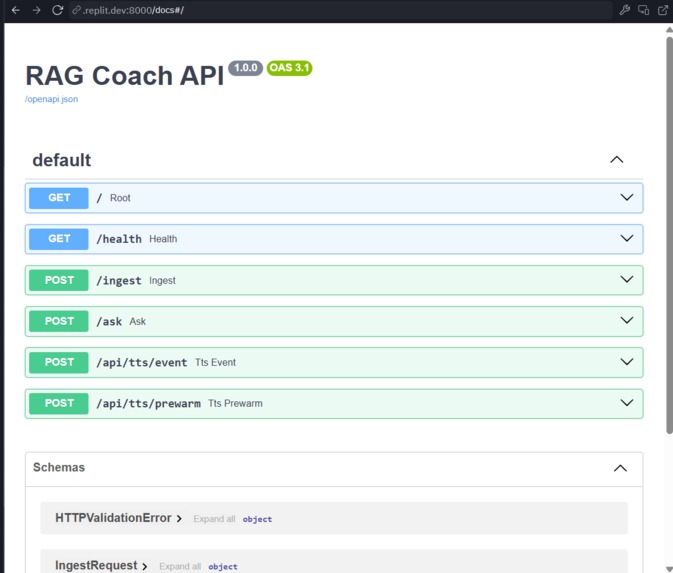Viewport: 673px width, 573px height.
Task: Open the POST /ask endpoint row
Action: tap(334, 321)
